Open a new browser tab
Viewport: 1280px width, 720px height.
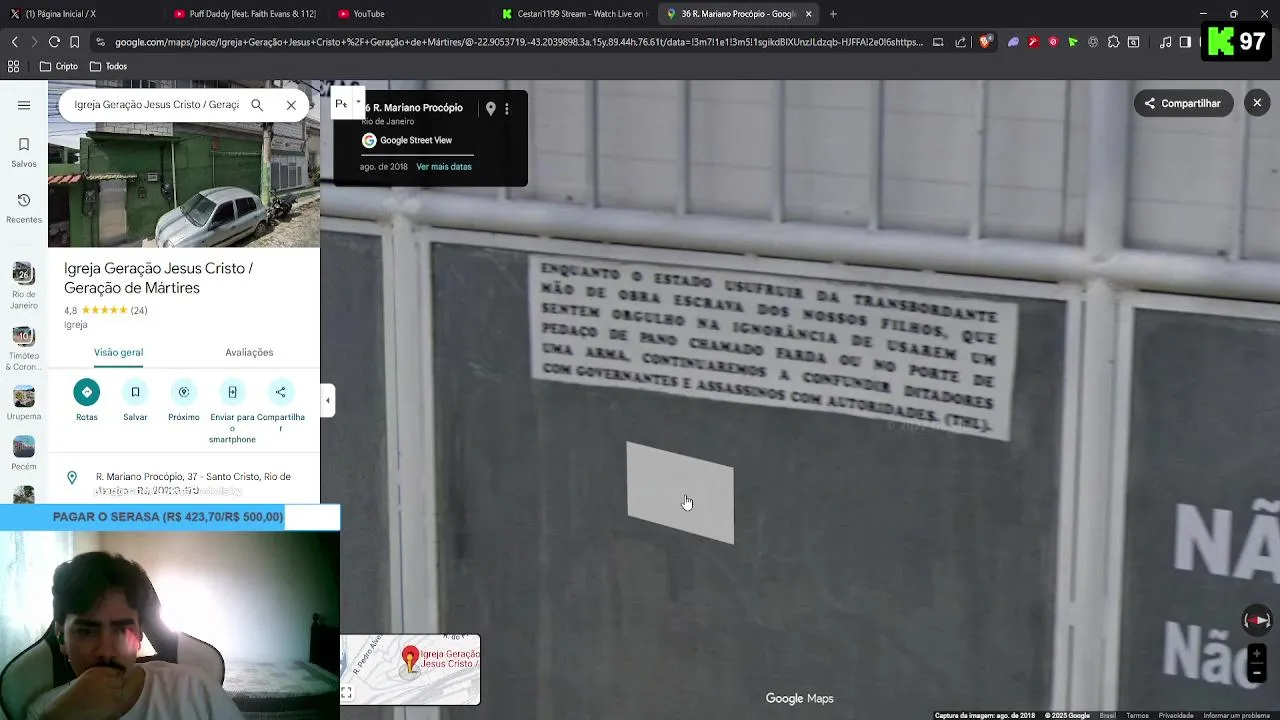click(833, 14)
